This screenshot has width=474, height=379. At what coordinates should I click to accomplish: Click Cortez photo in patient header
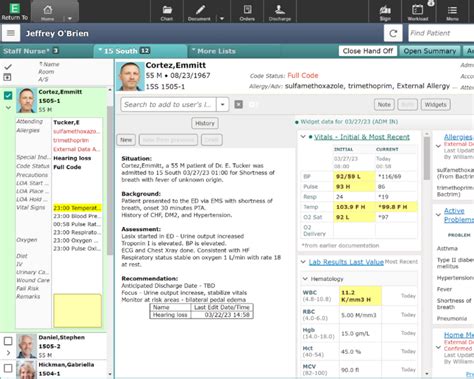130,77
